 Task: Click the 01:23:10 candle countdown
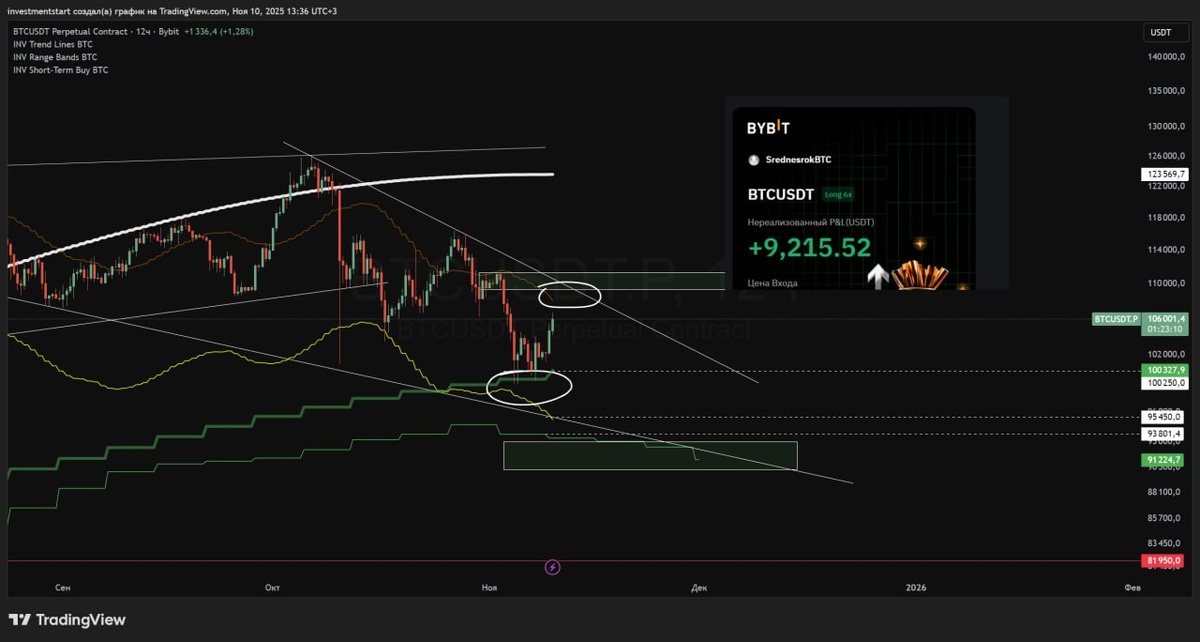tap(1166, 329)
